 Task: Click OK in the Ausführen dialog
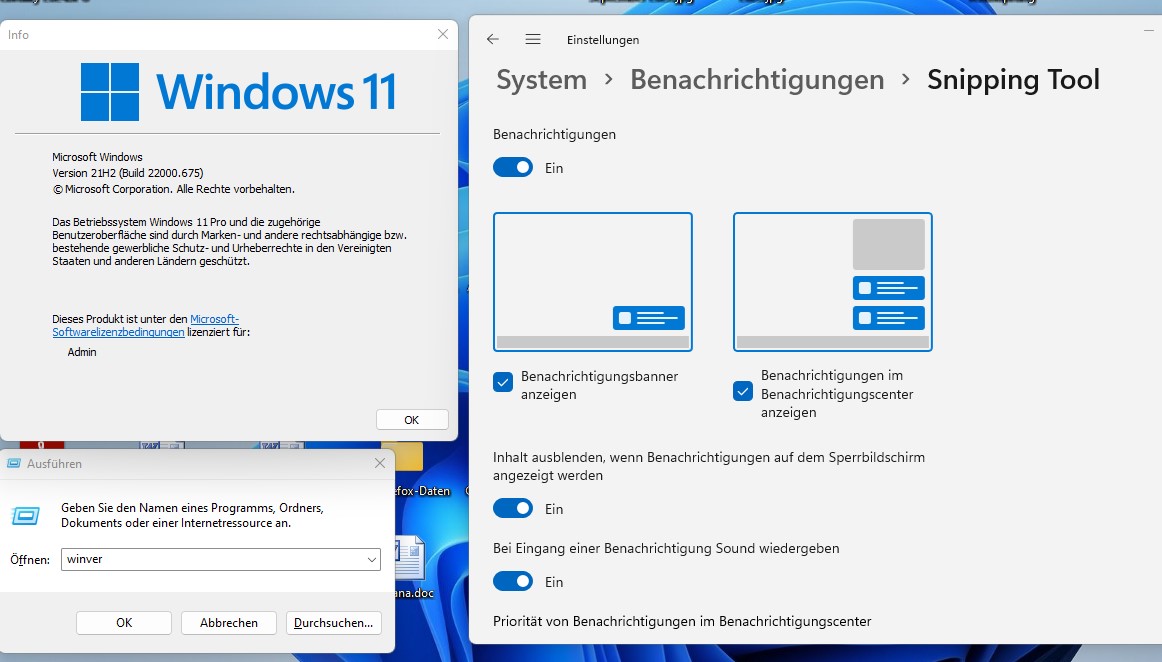point(124,623)
